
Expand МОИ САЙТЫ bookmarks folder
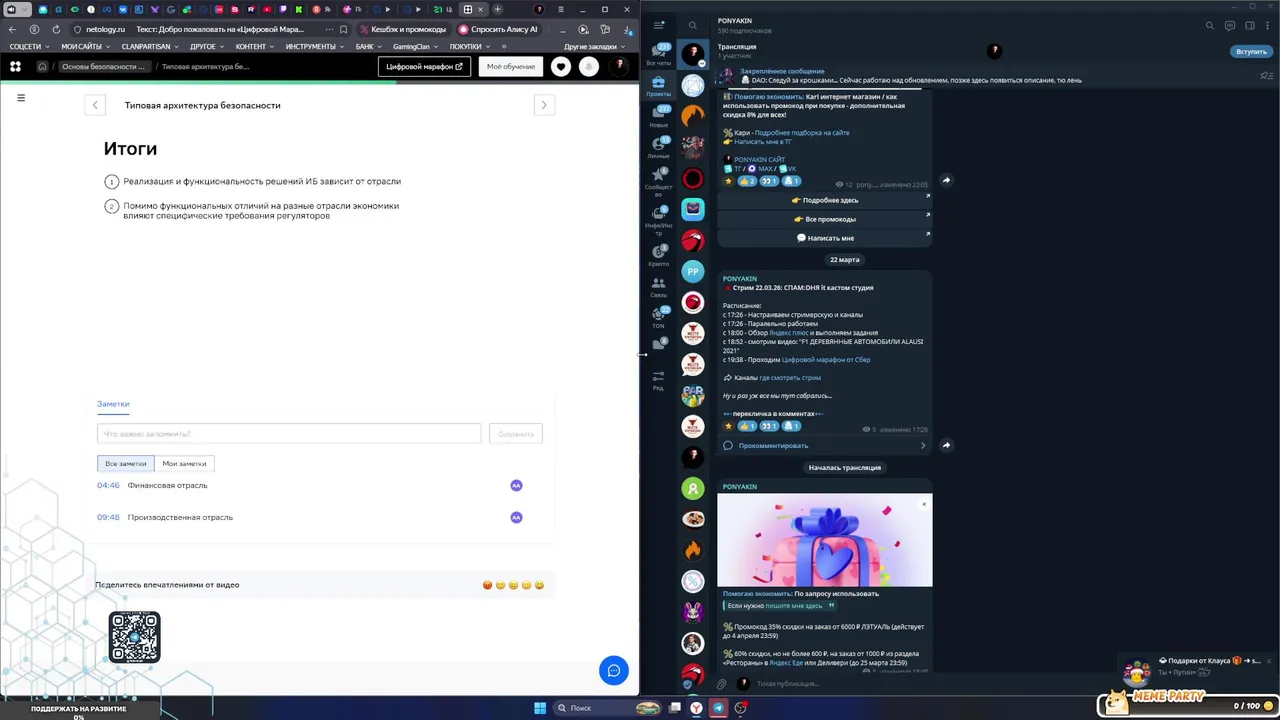(86, 46)
